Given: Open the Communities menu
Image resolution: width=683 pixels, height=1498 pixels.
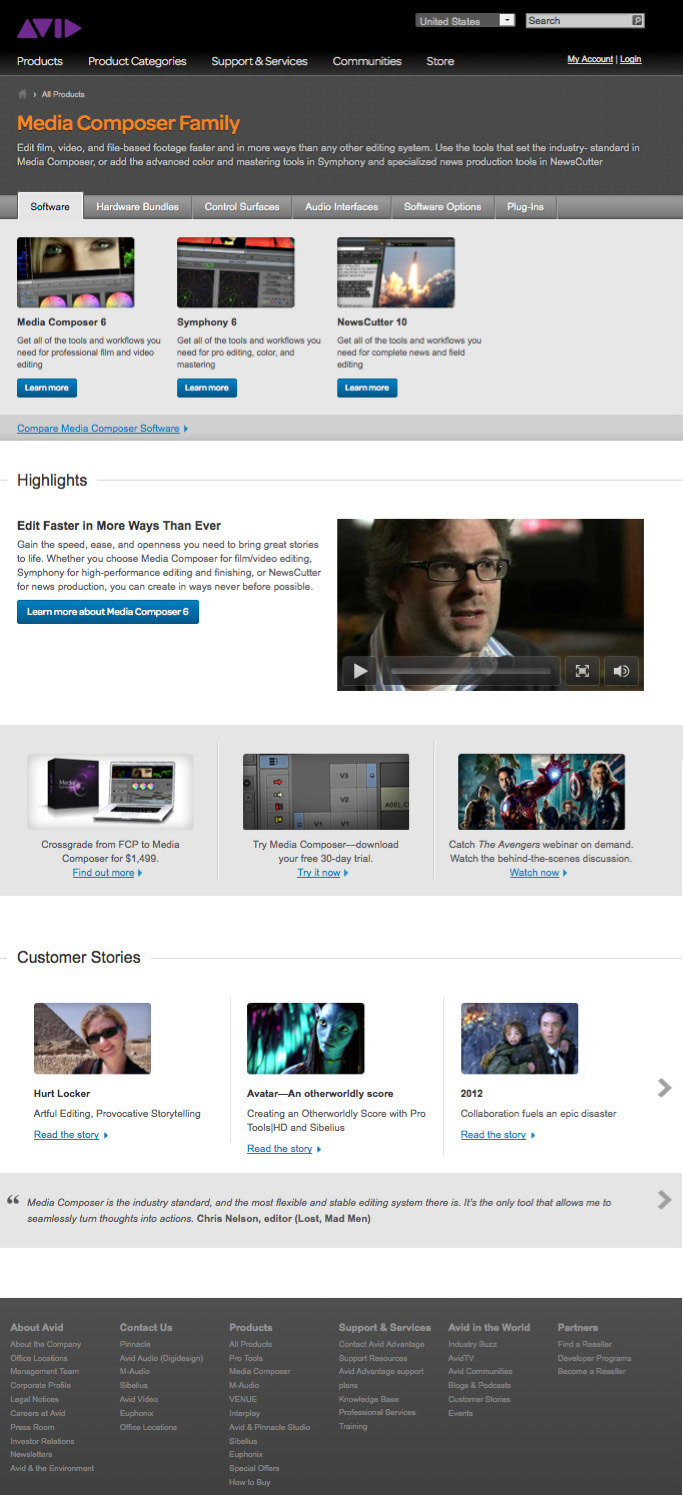Looking at the screenshot, I should (367, 61).
